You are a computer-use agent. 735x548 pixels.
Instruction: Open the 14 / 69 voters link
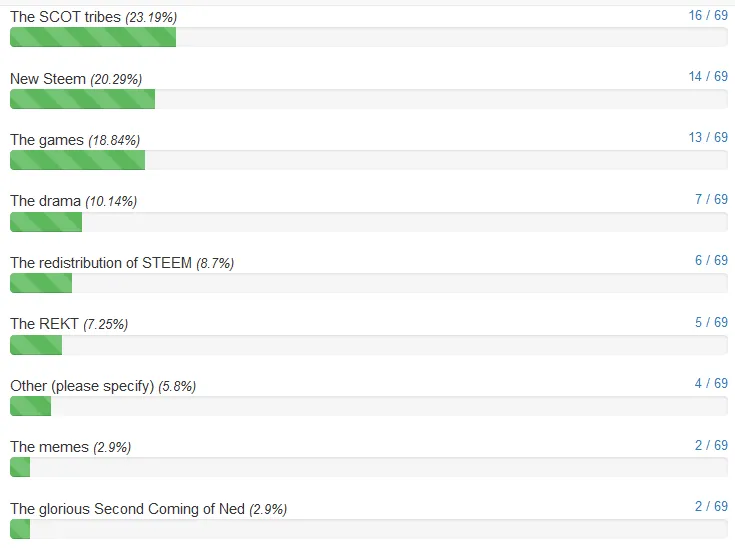708,76
